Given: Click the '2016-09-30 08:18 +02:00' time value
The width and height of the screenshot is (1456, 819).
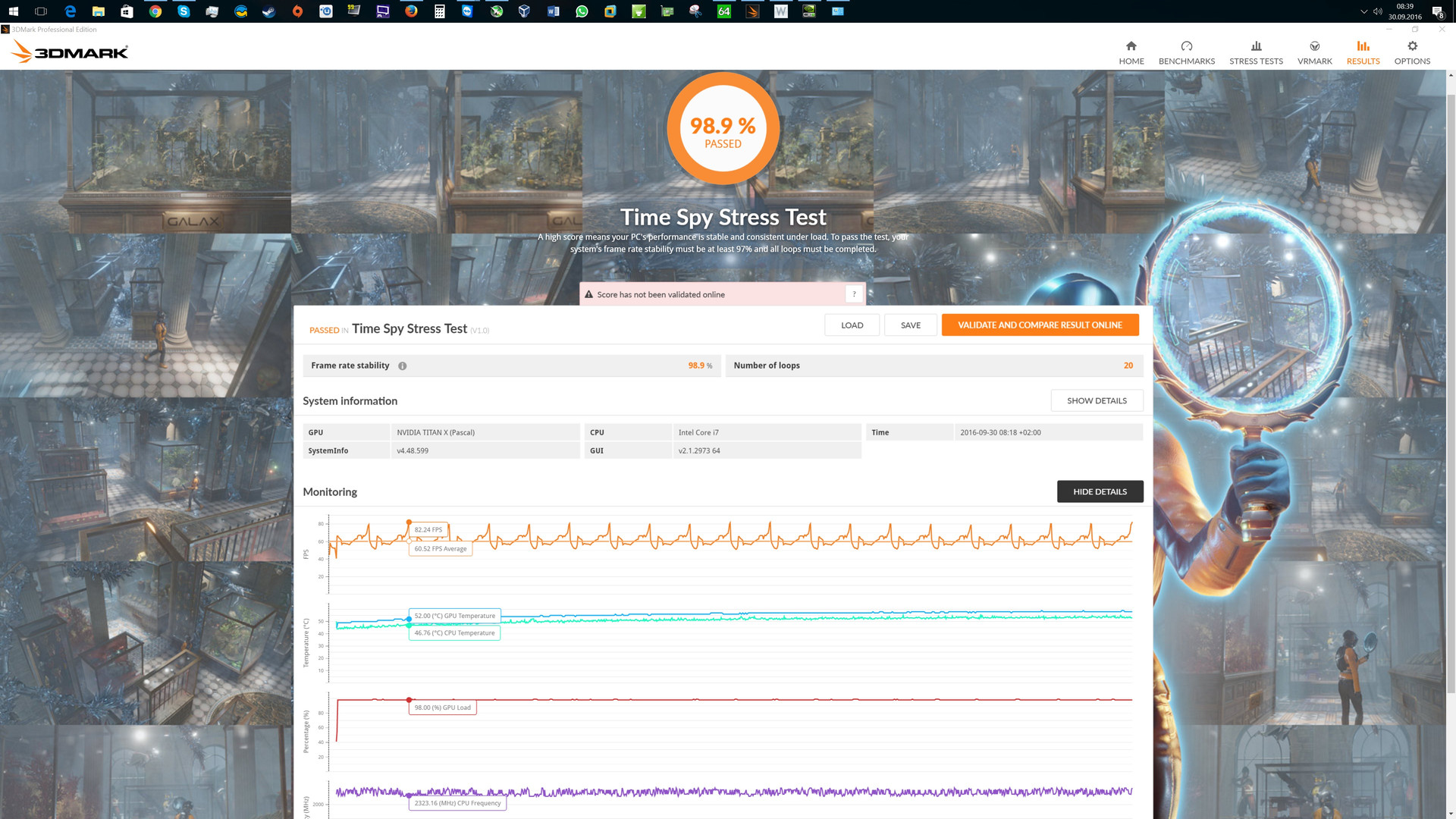Looking at the screenshot, I should click(x=1000, y=432).
